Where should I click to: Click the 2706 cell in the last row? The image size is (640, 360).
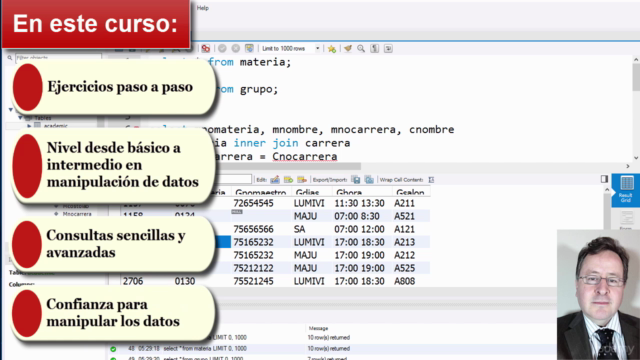[x=133, y=281]
